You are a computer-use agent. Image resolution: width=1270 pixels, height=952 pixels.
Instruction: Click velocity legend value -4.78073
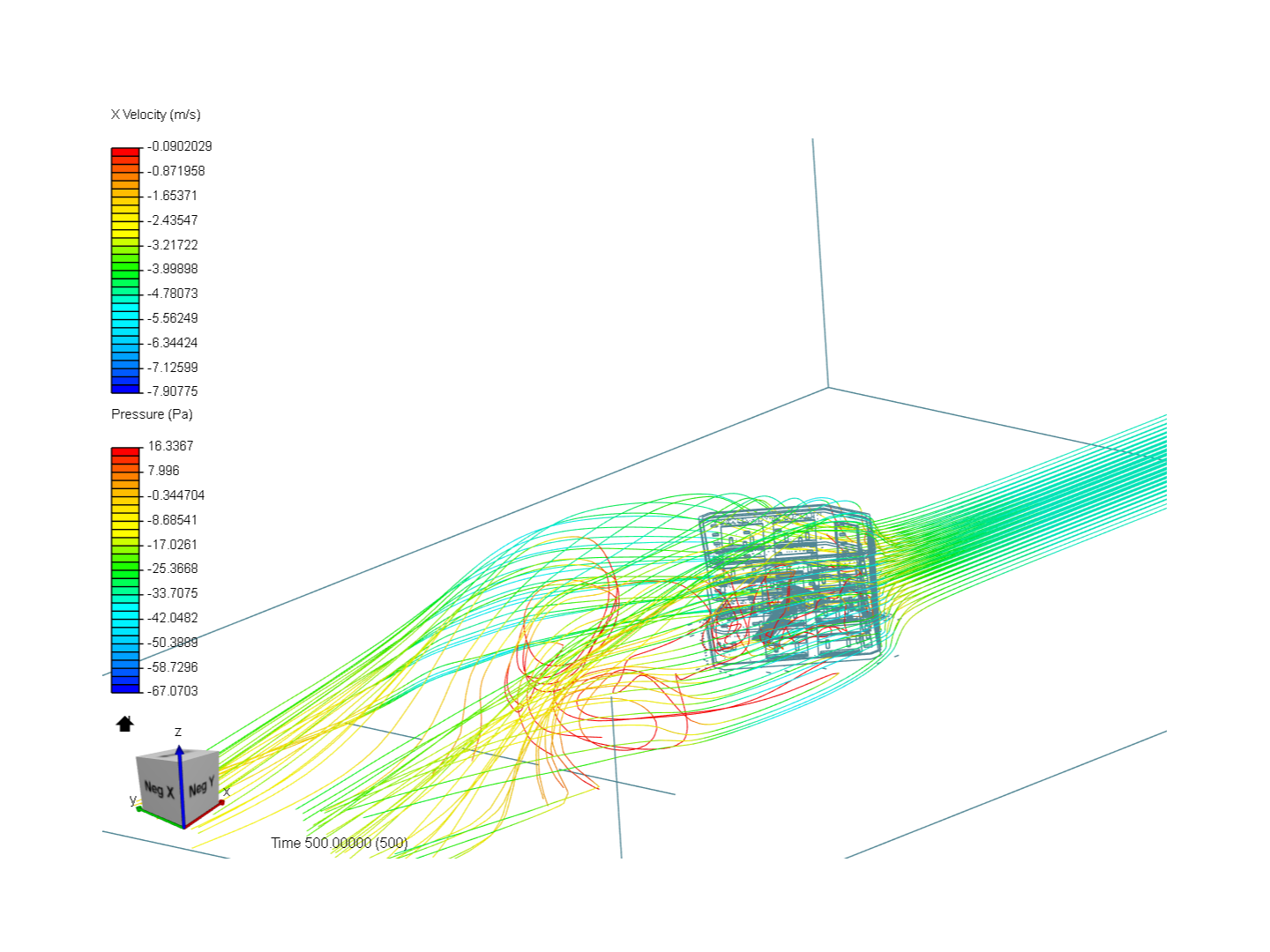(173, 294)
